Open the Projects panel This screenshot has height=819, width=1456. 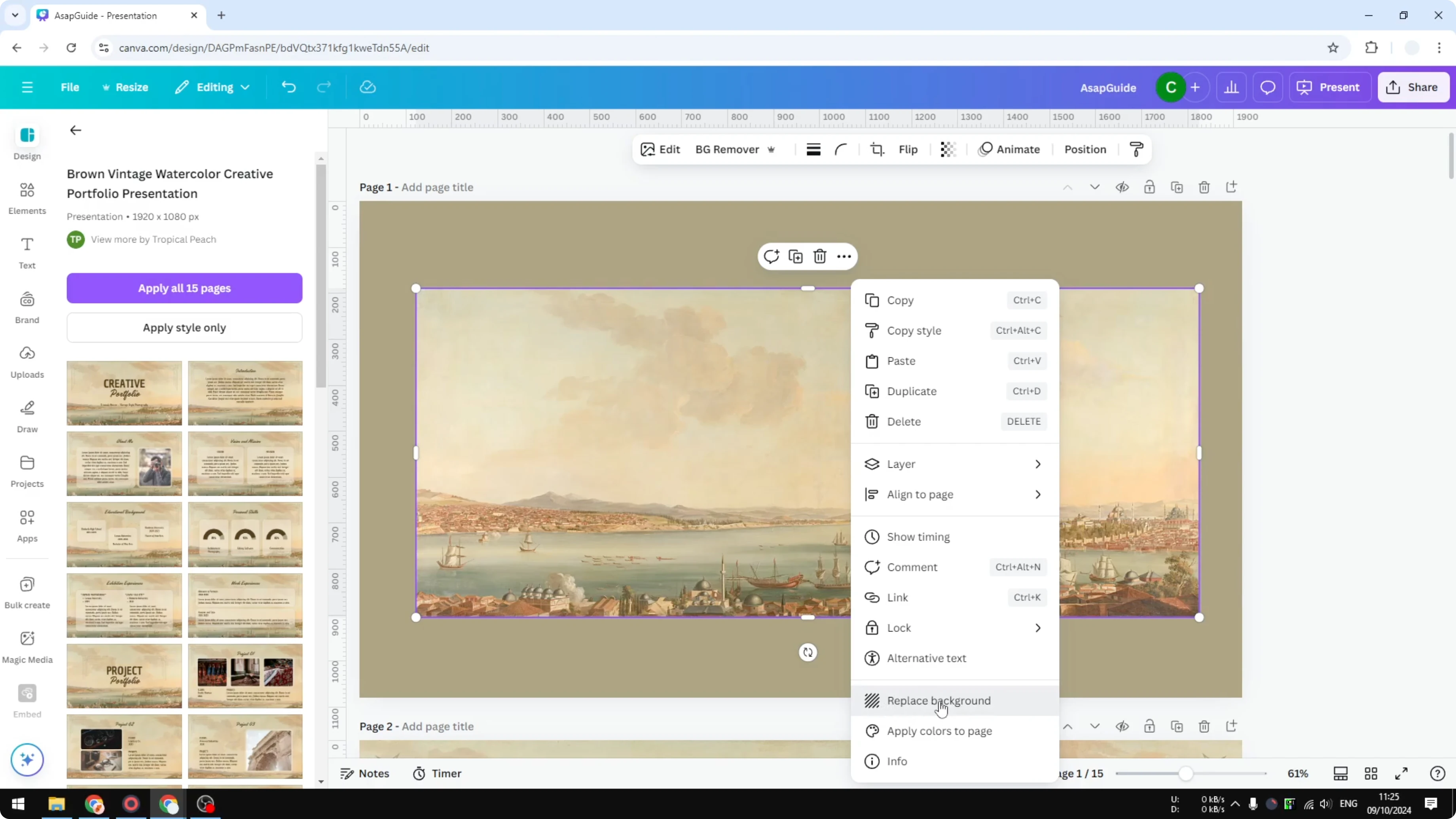pos(27,471)
